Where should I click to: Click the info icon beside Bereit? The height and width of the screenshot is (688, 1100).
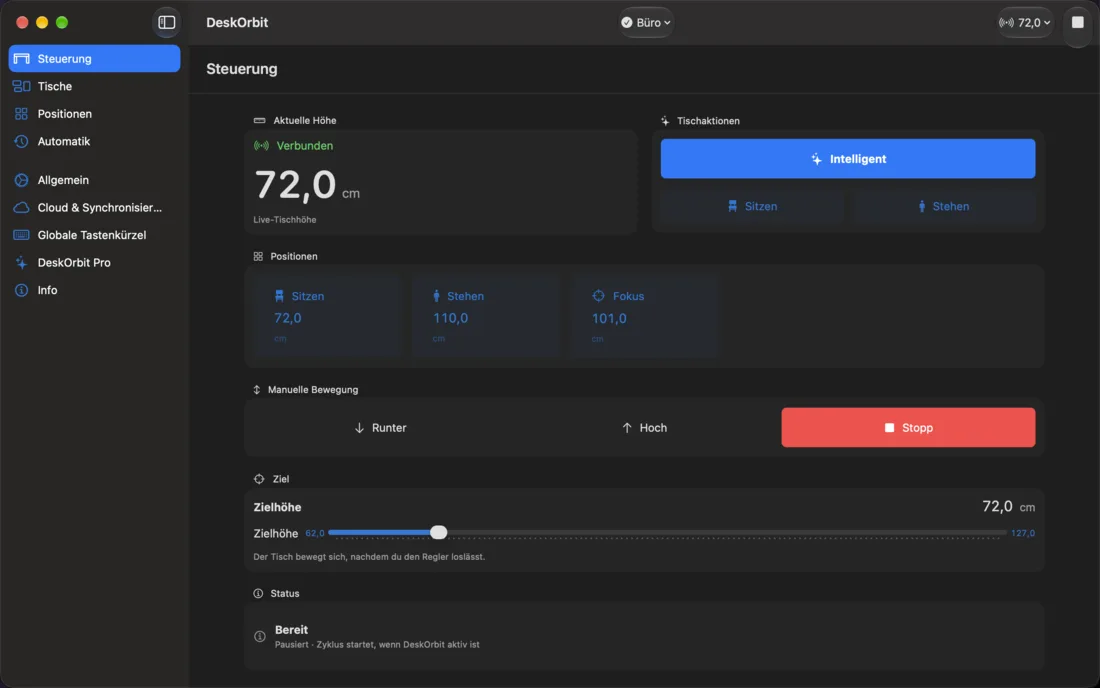tap(260, 637)
